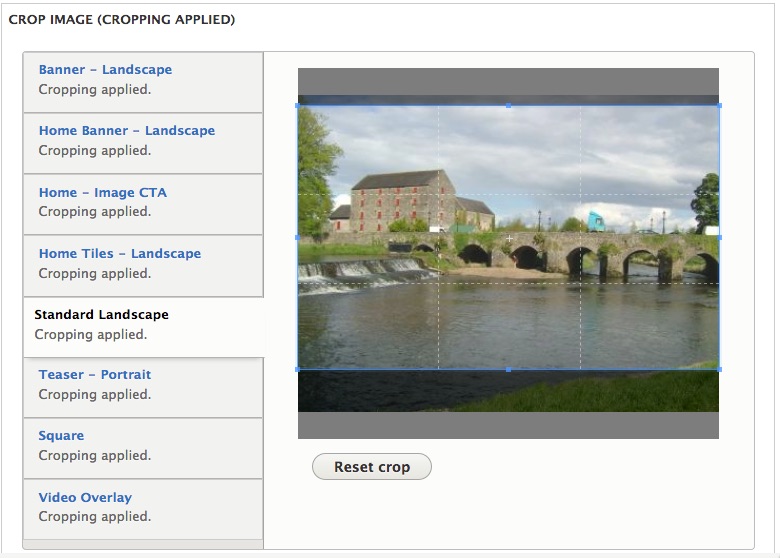This screenshot has width=780, height=558.
Task: Click the Reset crop button
Action: point(372,466)
